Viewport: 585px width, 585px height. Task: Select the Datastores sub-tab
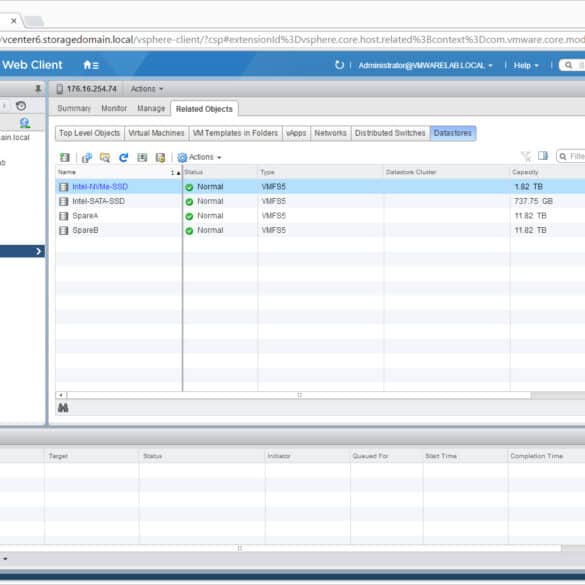click(x=453, y=133)
